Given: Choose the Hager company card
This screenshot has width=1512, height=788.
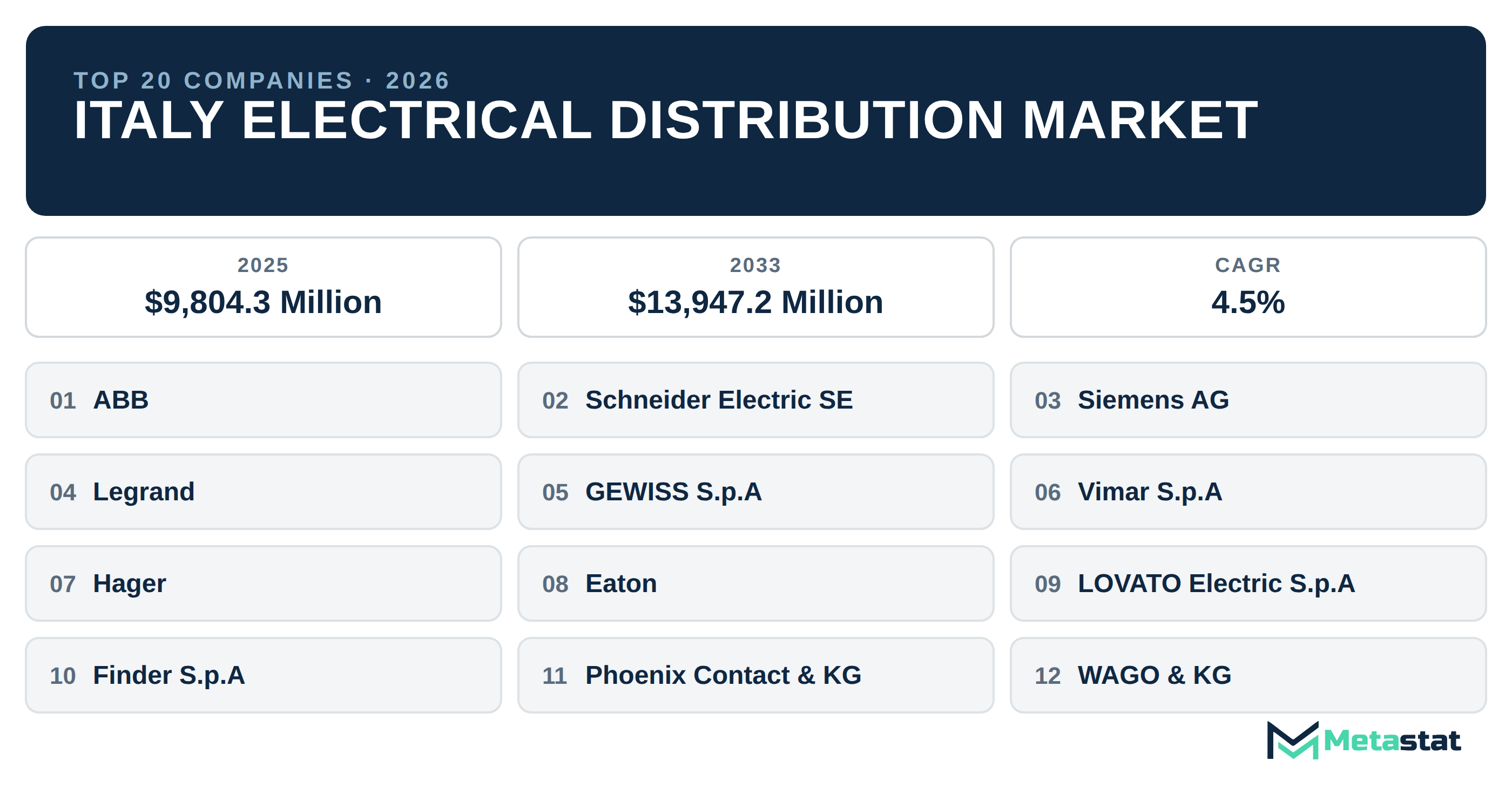Looking at the screenshot, I should pyautogui.click(x=264, y=583).
